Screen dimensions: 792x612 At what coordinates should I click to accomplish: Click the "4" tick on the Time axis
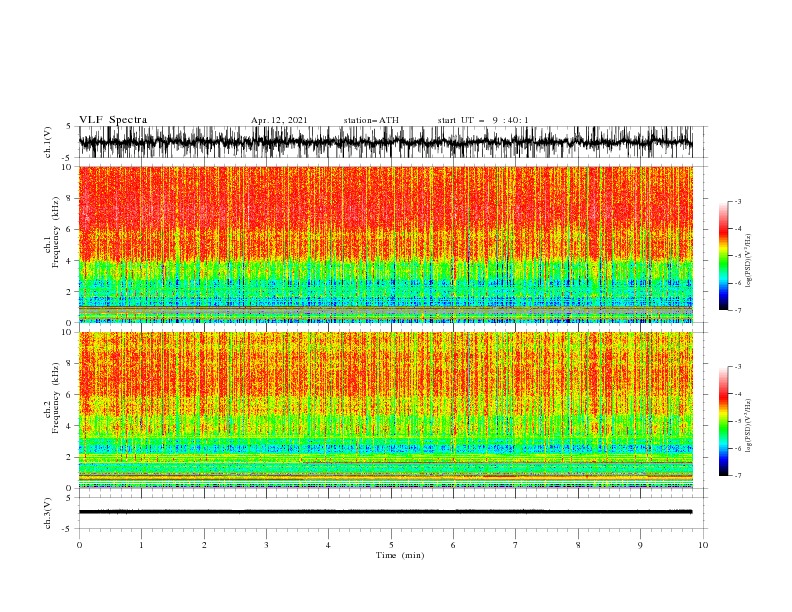(328, 545)
